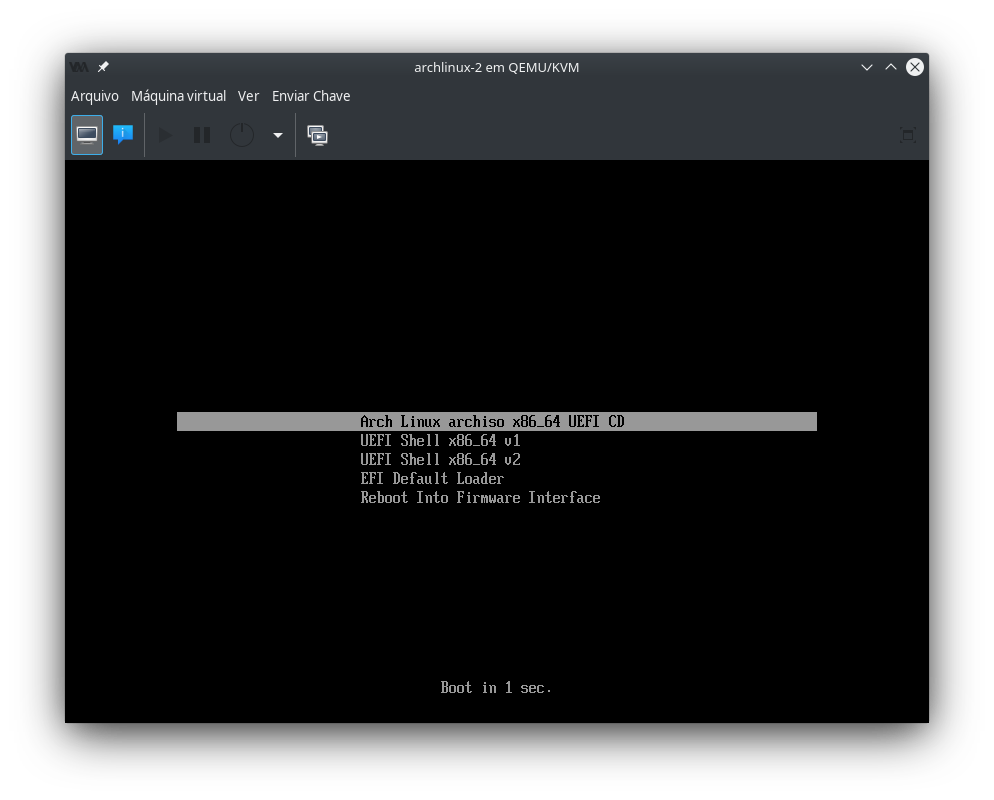
Task: Show the graphical console view
Action: [87, 135]
